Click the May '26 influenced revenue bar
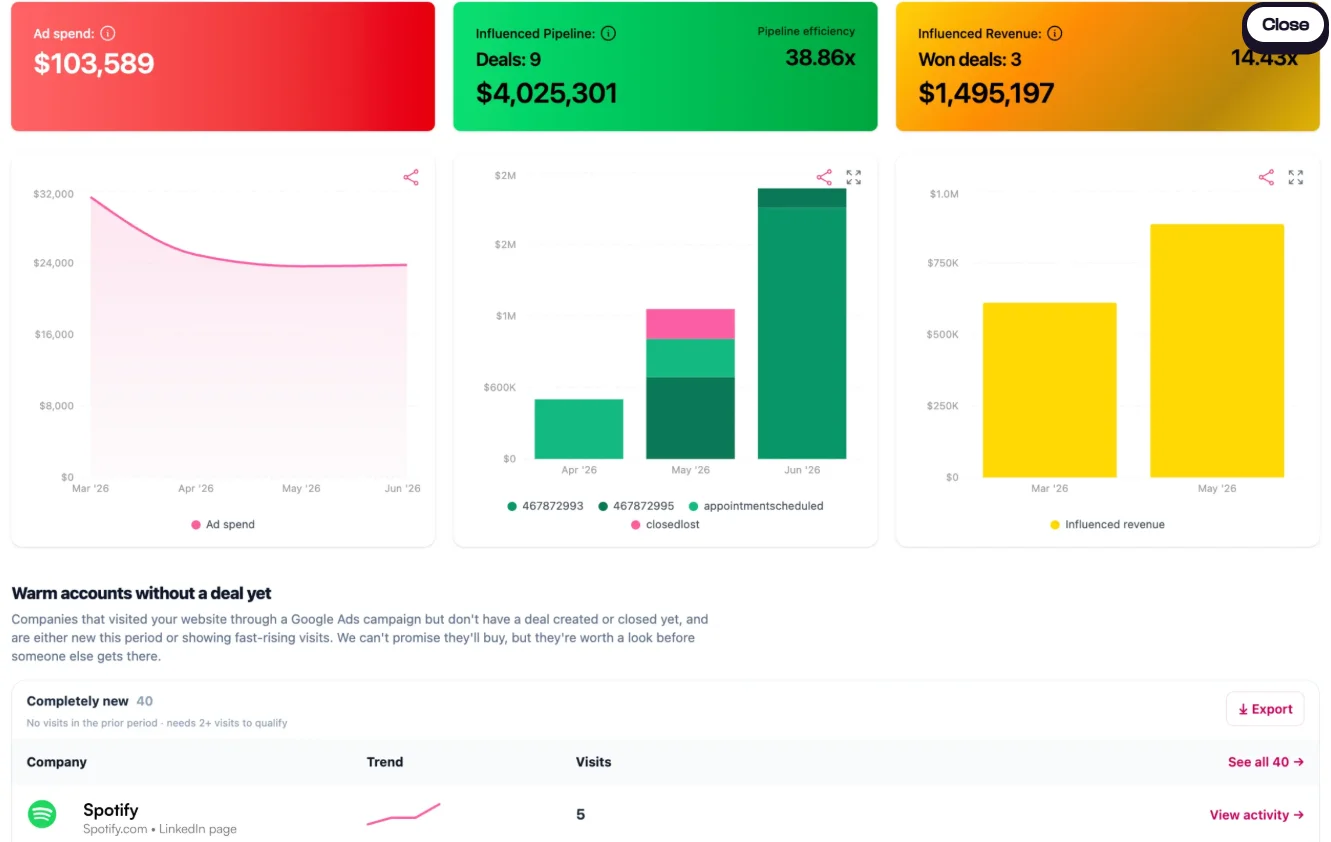This screenshot has height=842, width=1331. pyautogui.click(x=1217, y=351)
